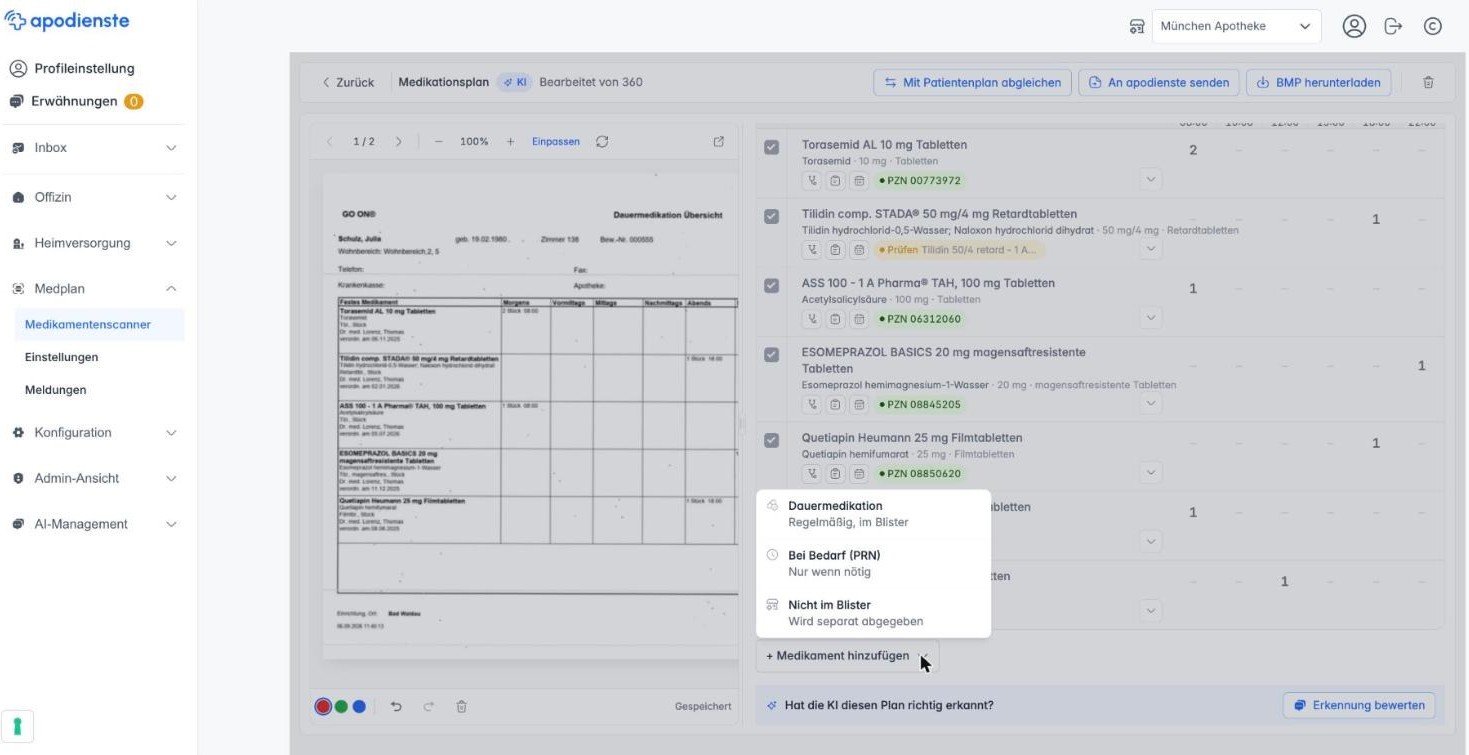The width and height of the screenshot is (1469, 755).
Task: Click the stethoscope icon under Quetiapin Heumann
Action: 812,473
